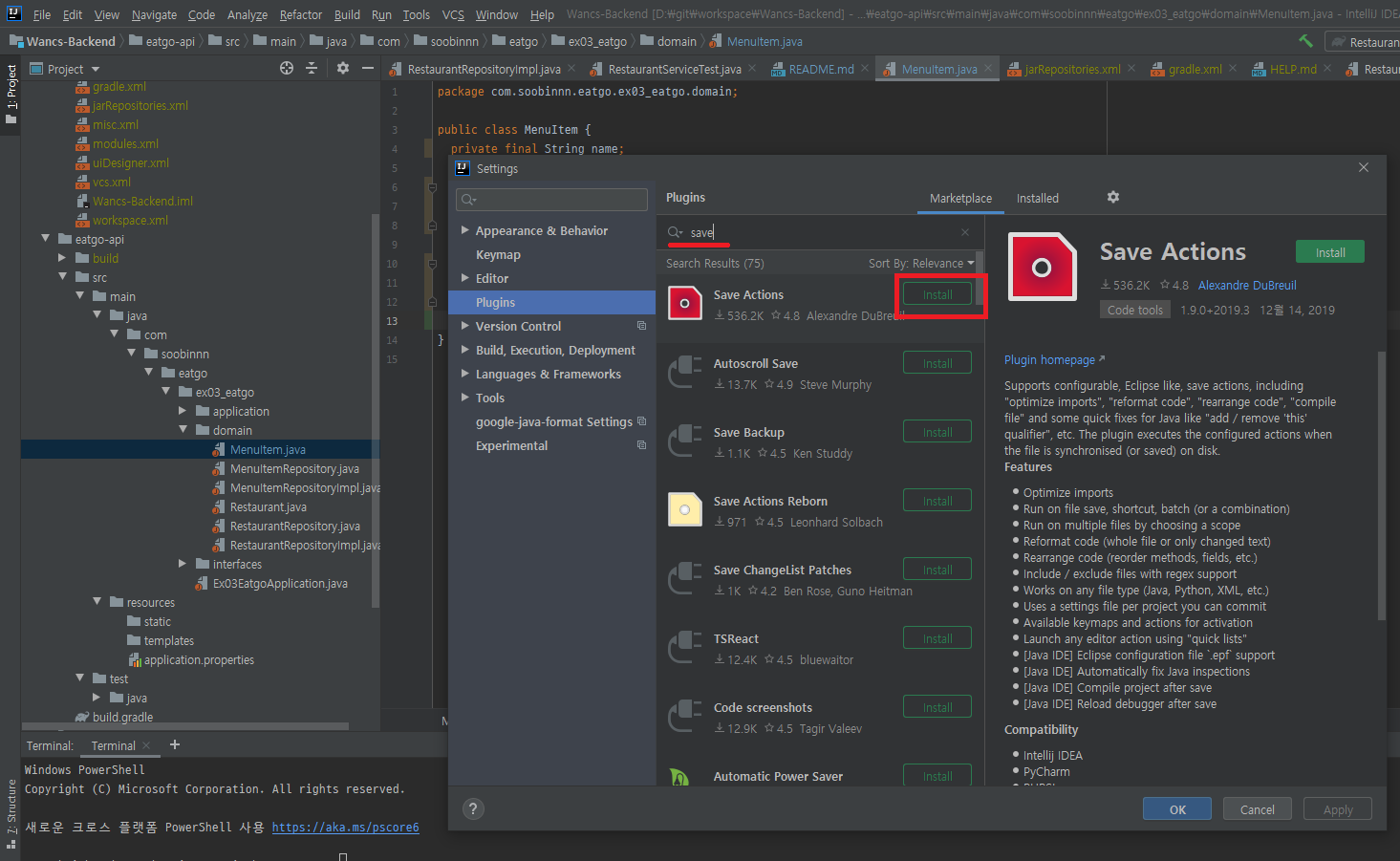Viewport: 1400px width, 861px height.
Task: Expand the Editor settings group
Action: [x=465, y=278]
